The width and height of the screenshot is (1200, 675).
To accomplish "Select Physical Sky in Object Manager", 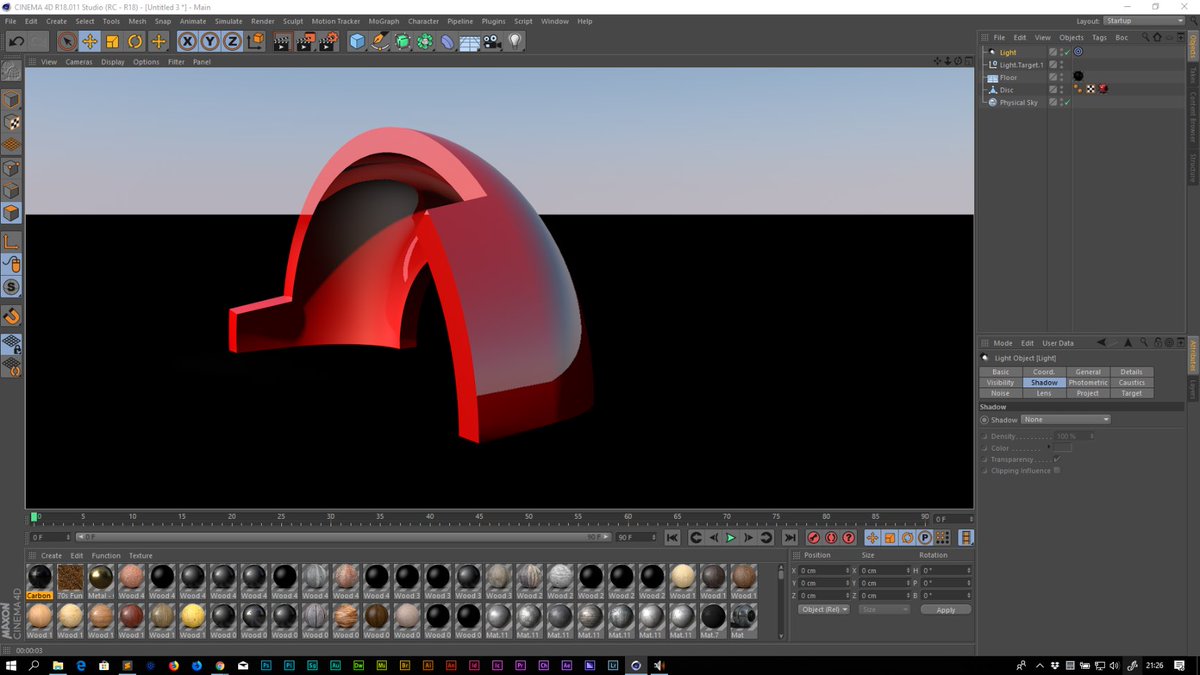I will 1019,102.
